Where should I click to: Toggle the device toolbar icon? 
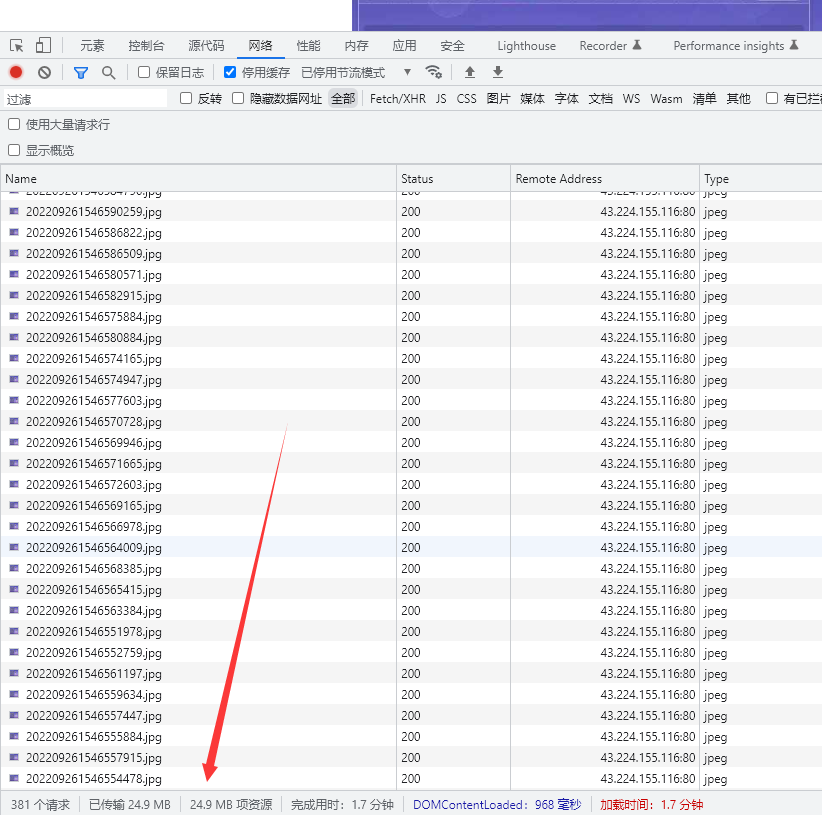tap(43, 45)
